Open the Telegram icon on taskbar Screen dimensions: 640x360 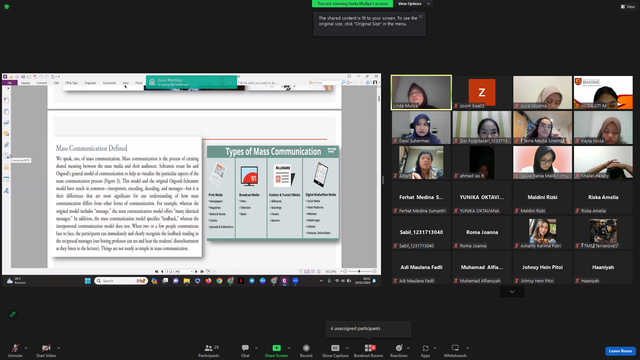click(x=252, y=281)
